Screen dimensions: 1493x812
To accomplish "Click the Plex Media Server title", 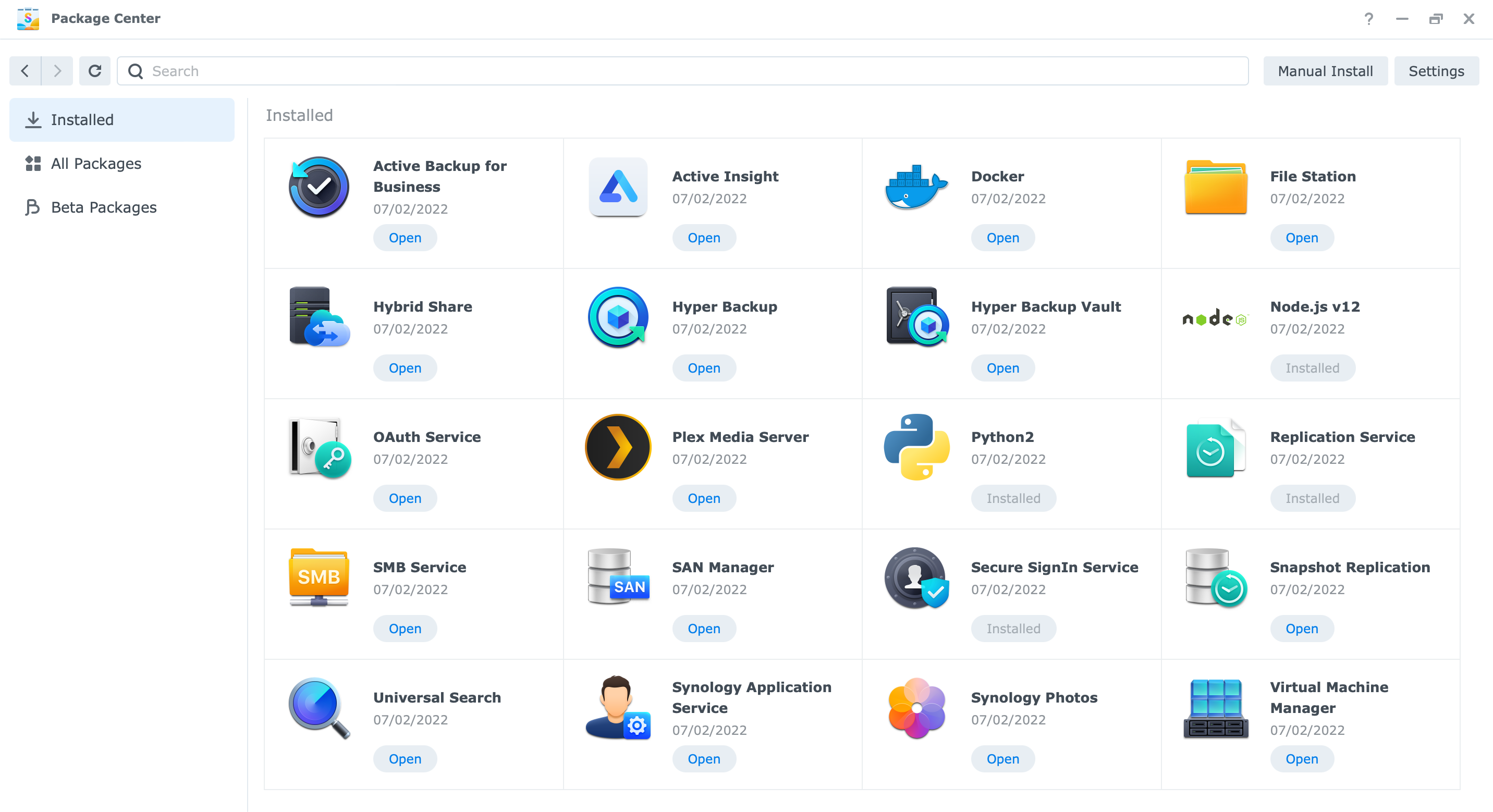I will [x=740, y=437].
